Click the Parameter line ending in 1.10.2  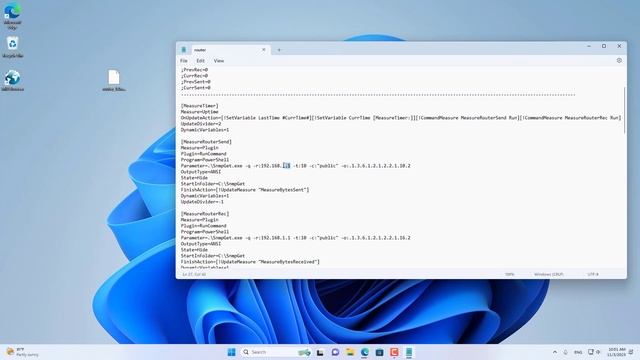tap(296, 166)
